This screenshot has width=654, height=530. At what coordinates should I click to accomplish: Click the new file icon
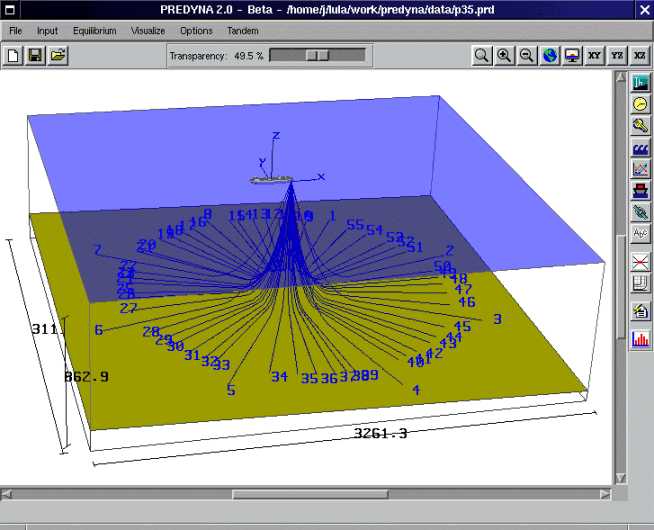tap(13, 55)
